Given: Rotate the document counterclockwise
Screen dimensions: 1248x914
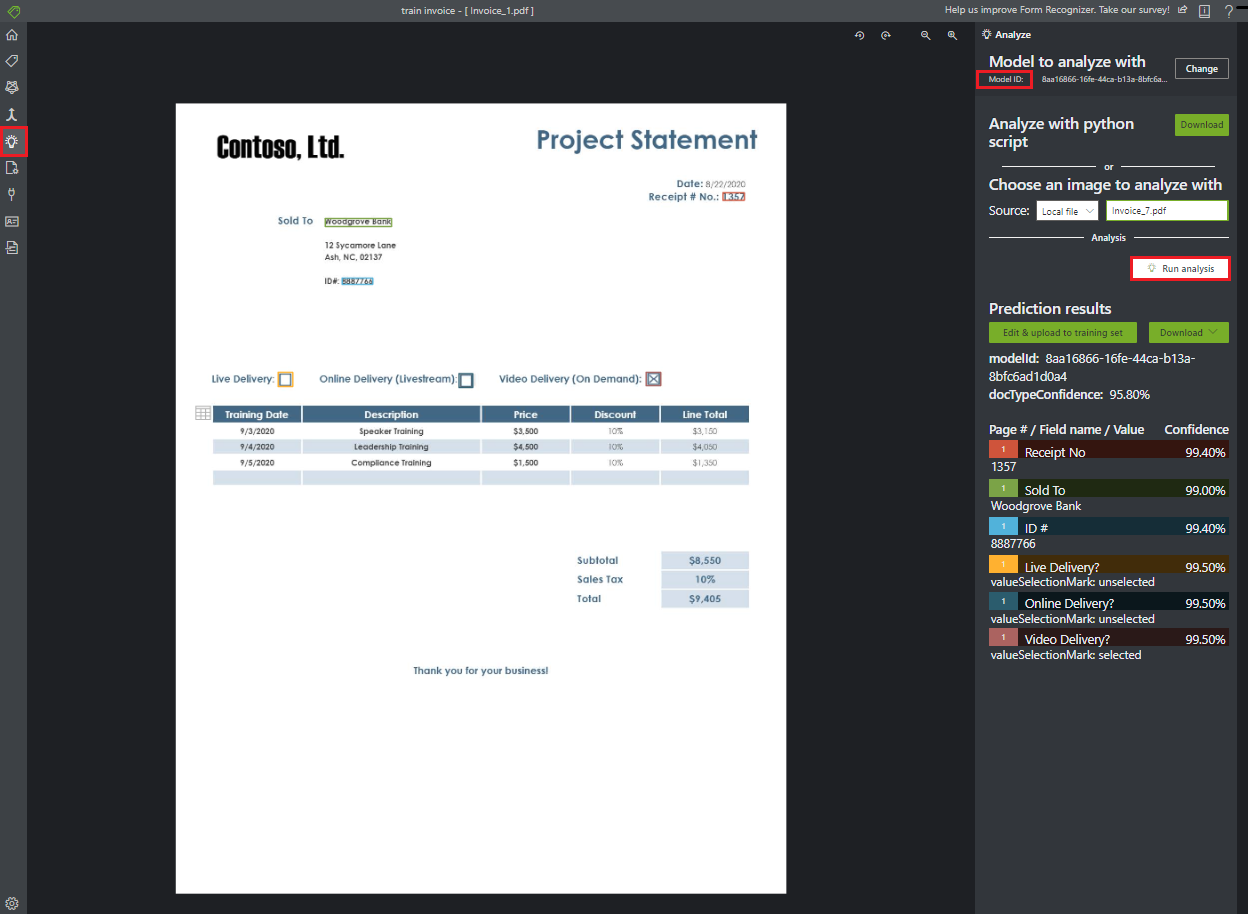Looking at the screenshot, I should (859, 35).
